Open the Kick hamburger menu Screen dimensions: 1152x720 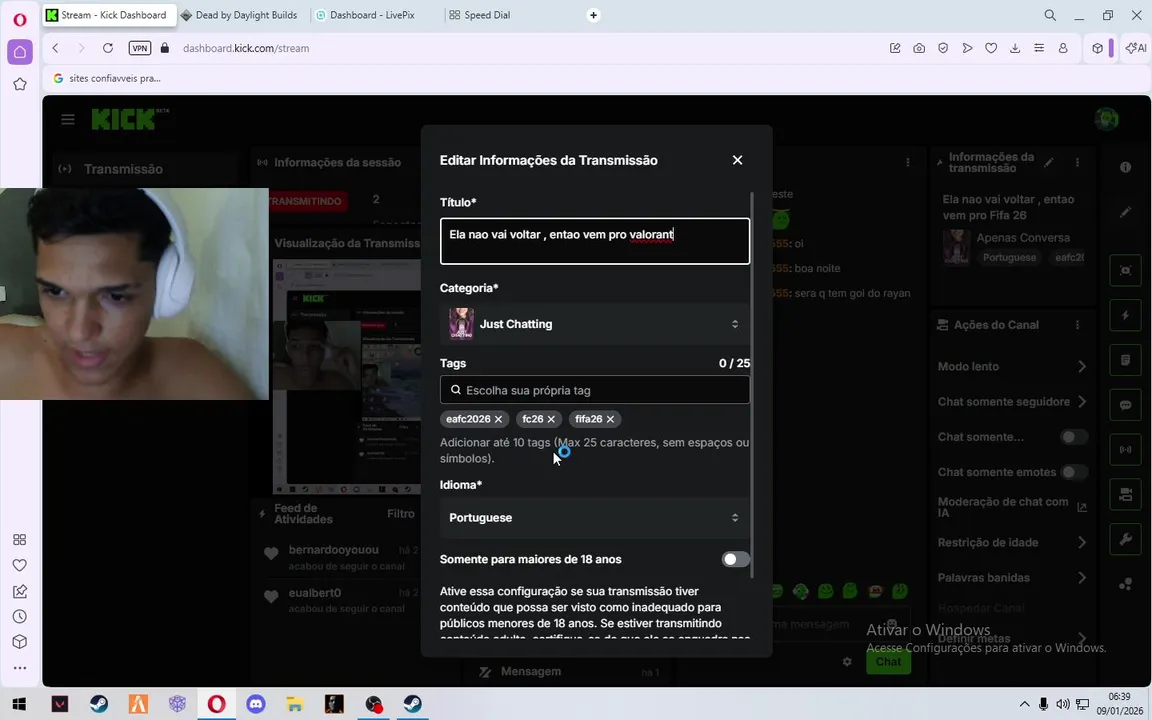pos(68,119)
